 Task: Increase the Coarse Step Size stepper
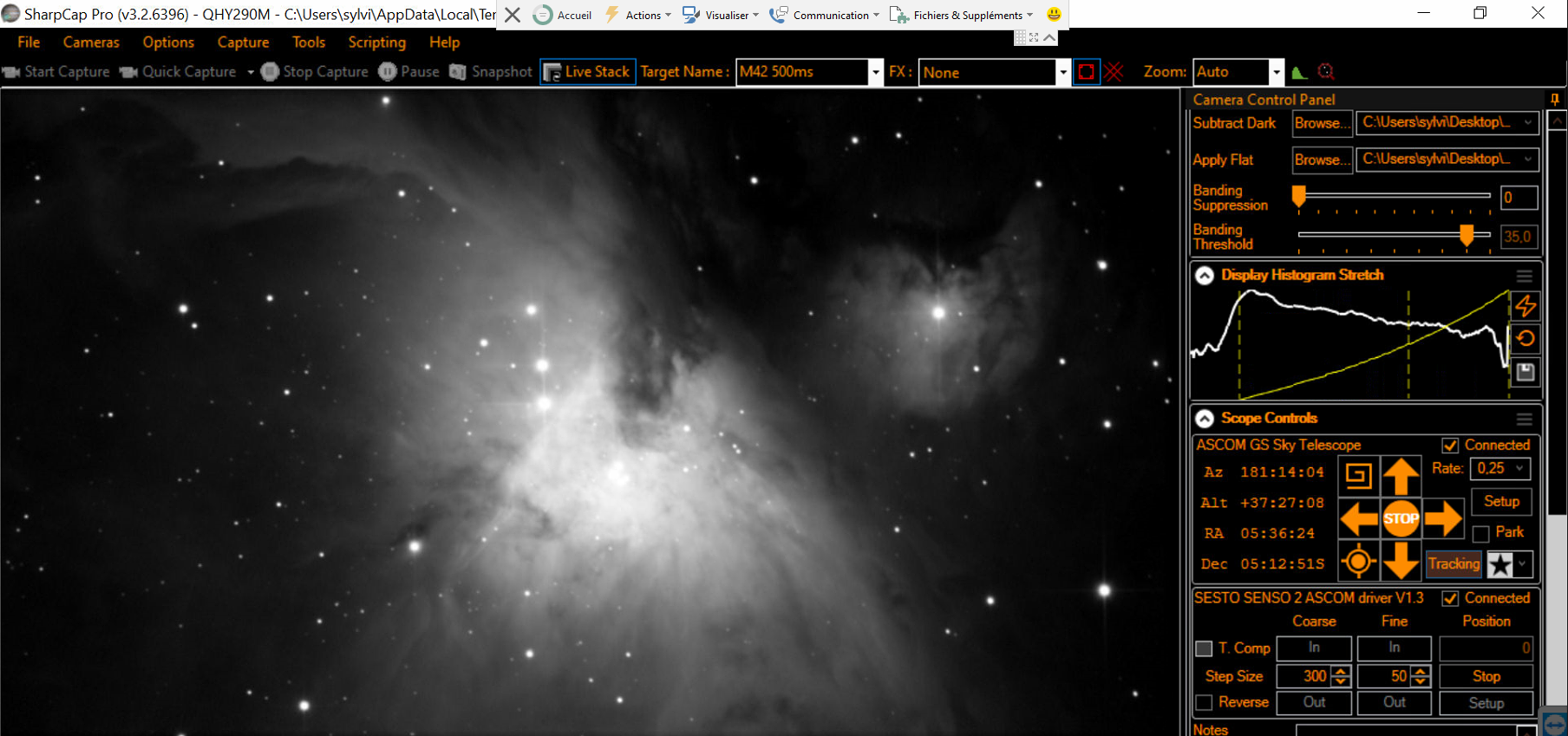[x=1341, y=671]
